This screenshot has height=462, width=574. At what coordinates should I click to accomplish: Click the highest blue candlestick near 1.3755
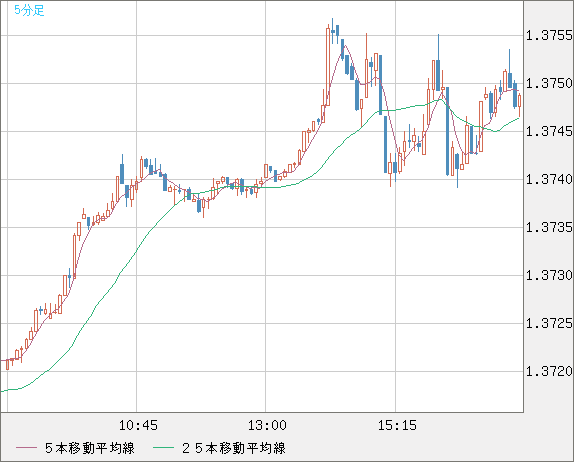pos(332,31)
